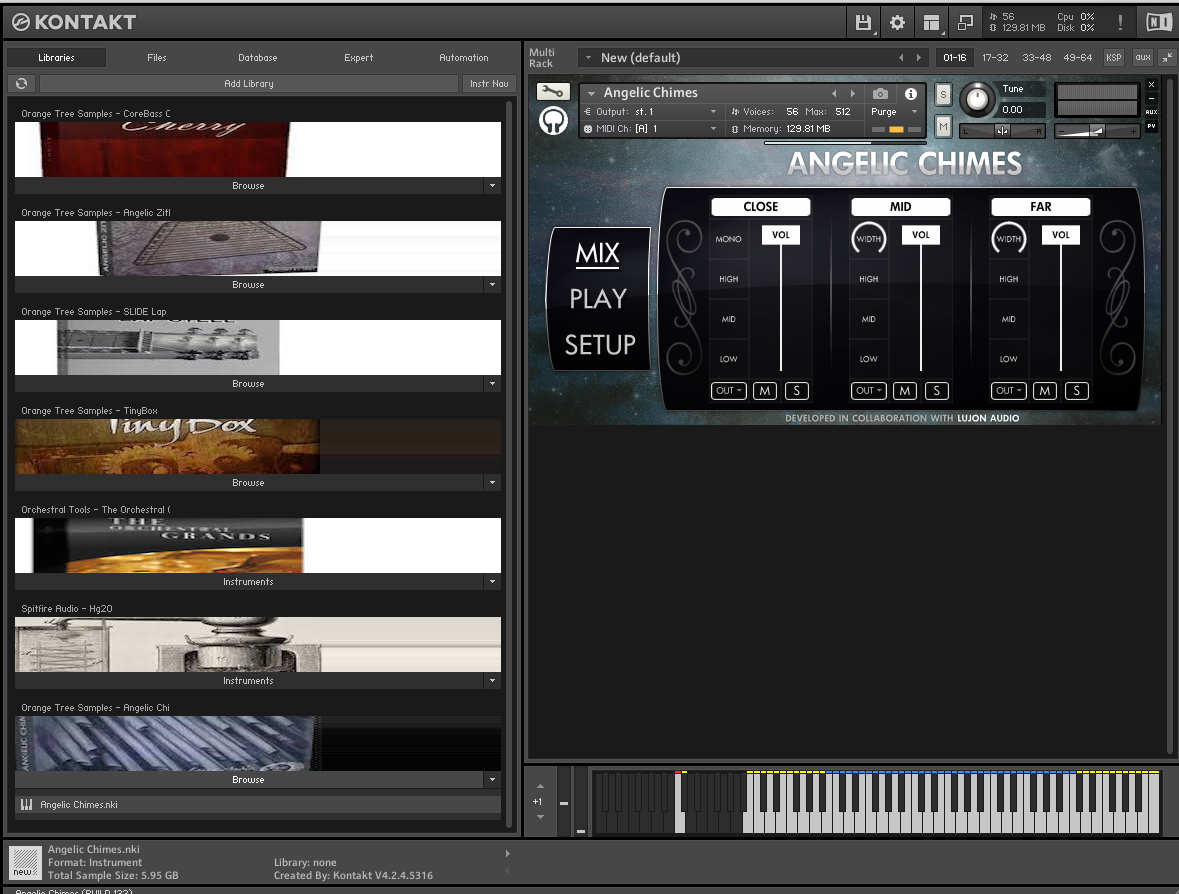Toggle the KSP script button
The height and width of the screenshot is (894, 1179).
[1114, 58]
